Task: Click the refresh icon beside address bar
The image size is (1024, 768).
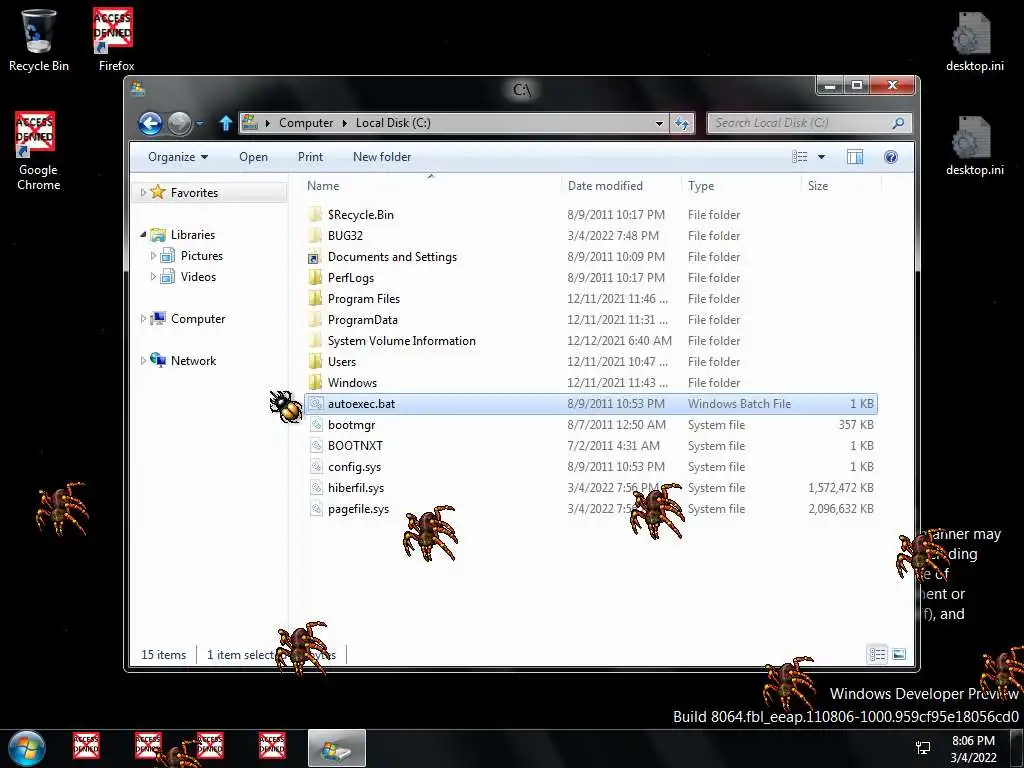Action: pyautogui.click(x=682, y=123)
